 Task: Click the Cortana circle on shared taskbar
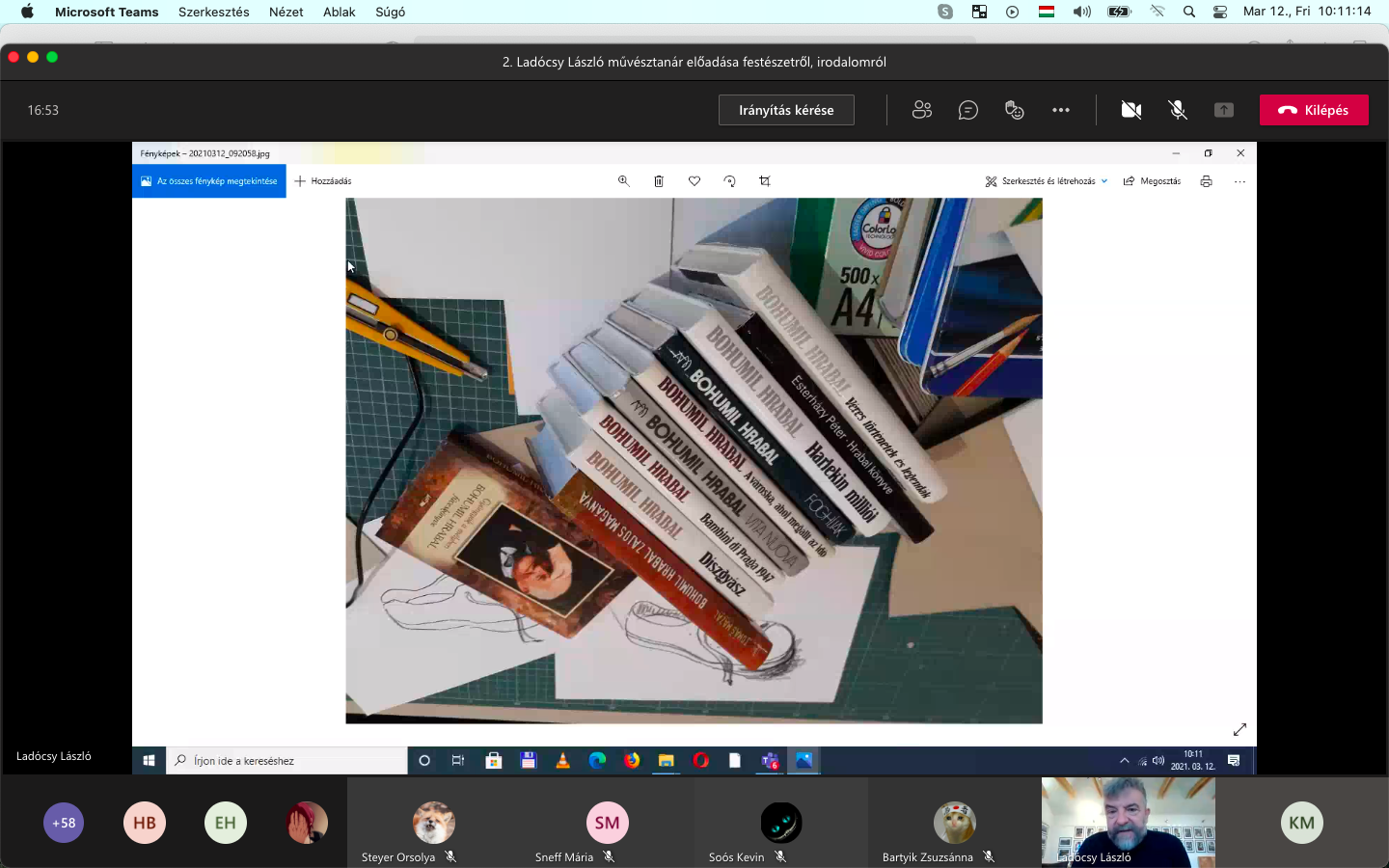click(424, 761)
